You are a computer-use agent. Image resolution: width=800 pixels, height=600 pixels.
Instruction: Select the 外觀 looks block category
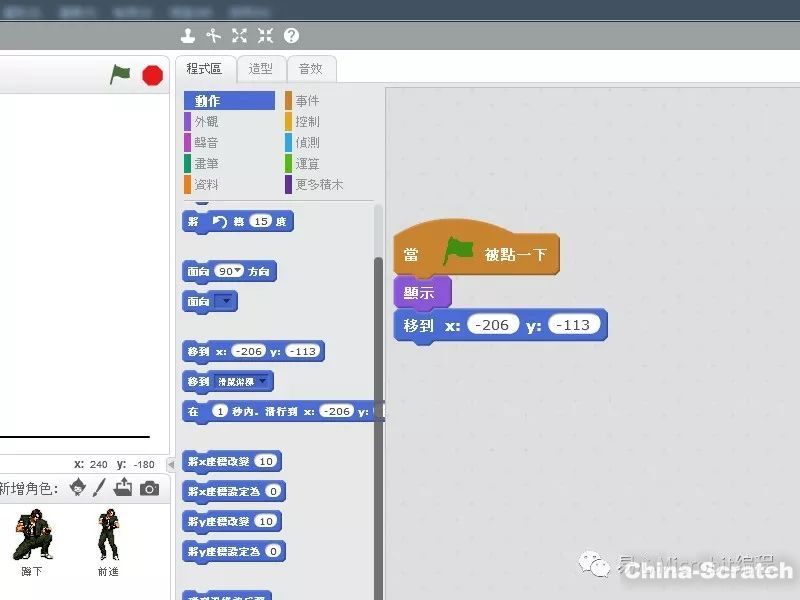206,121
